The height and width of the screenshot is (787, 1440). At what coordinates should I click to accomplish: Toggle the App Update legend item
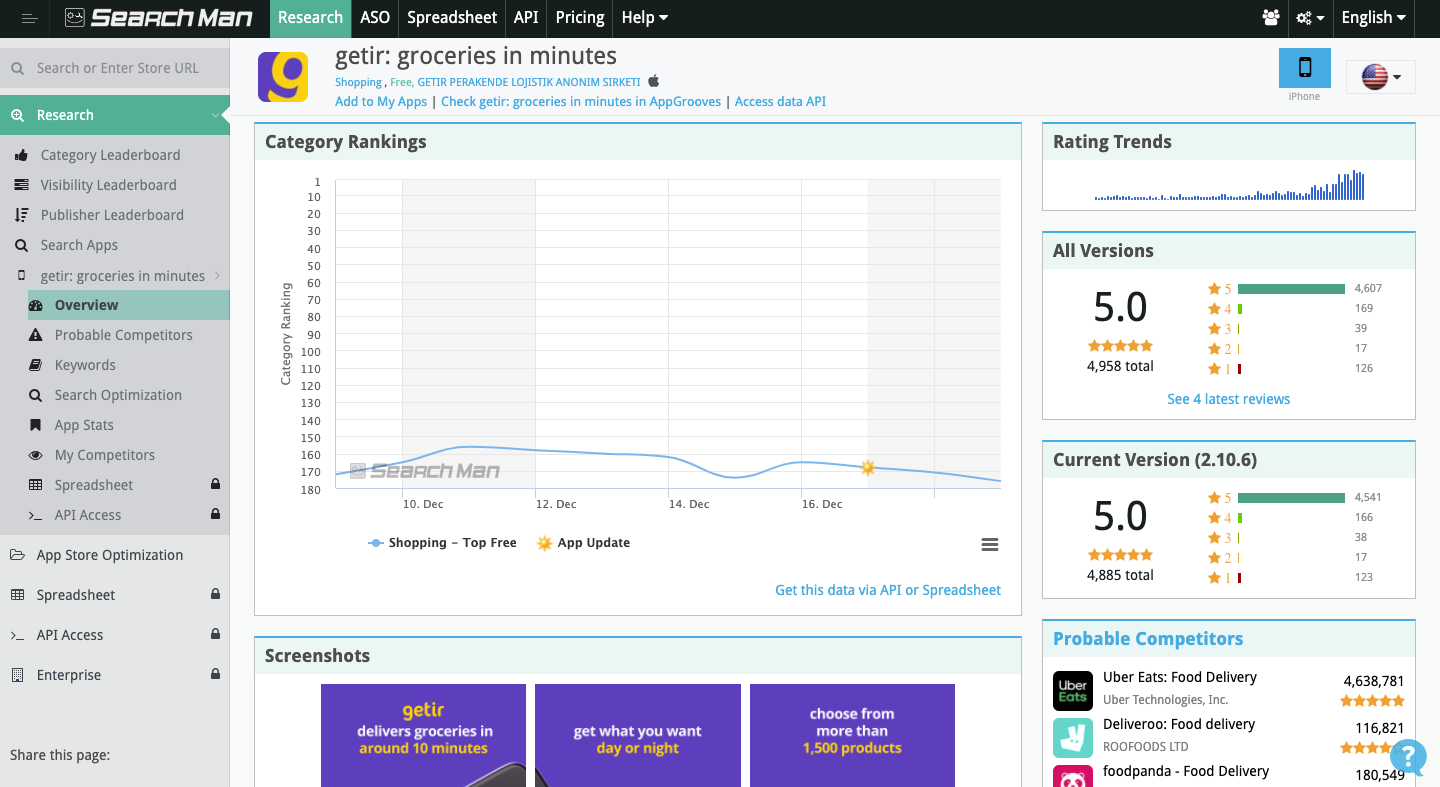coord(583,543)
